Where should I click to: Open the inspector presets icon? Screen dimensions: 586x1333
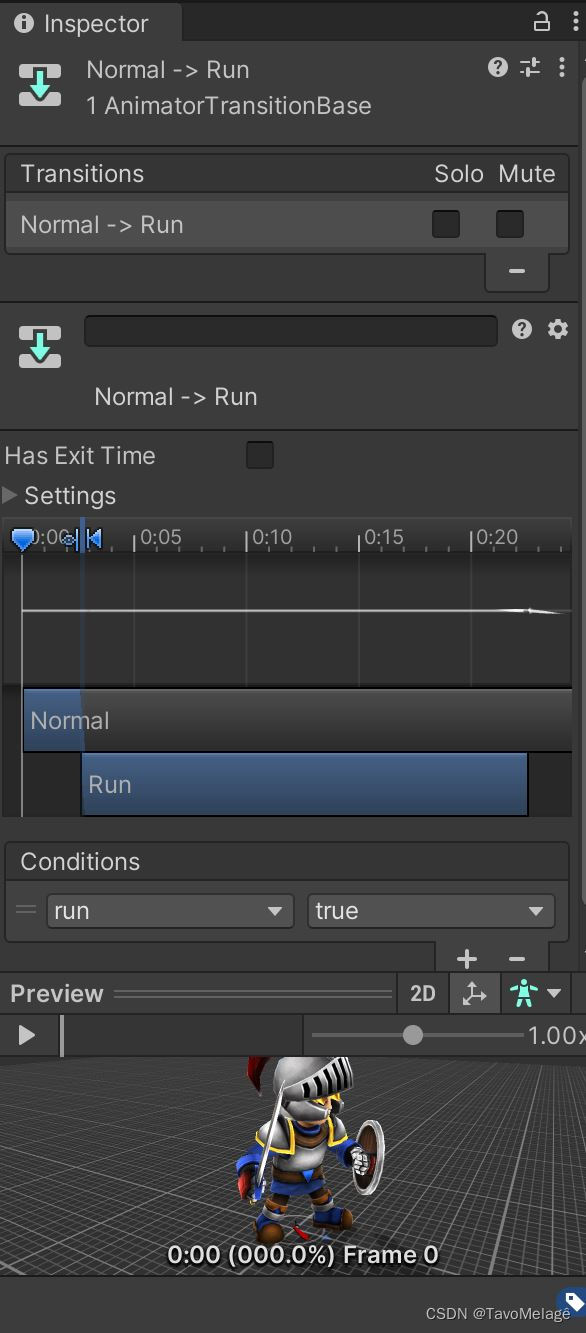pyautogui.click(x=529, y=69)
